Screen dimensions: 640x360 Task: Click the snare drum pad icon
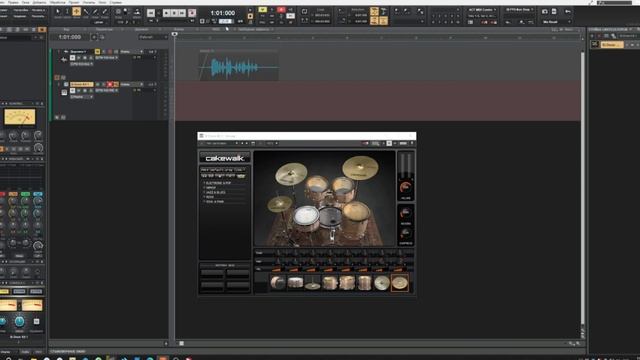[x=295, y=283]
